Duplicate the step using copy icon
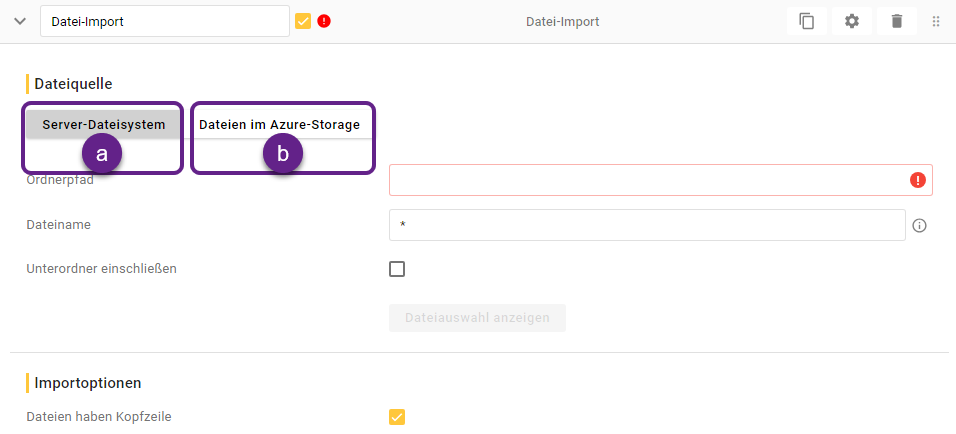Viewport: 956px width, 434px height. click(806, 21)
